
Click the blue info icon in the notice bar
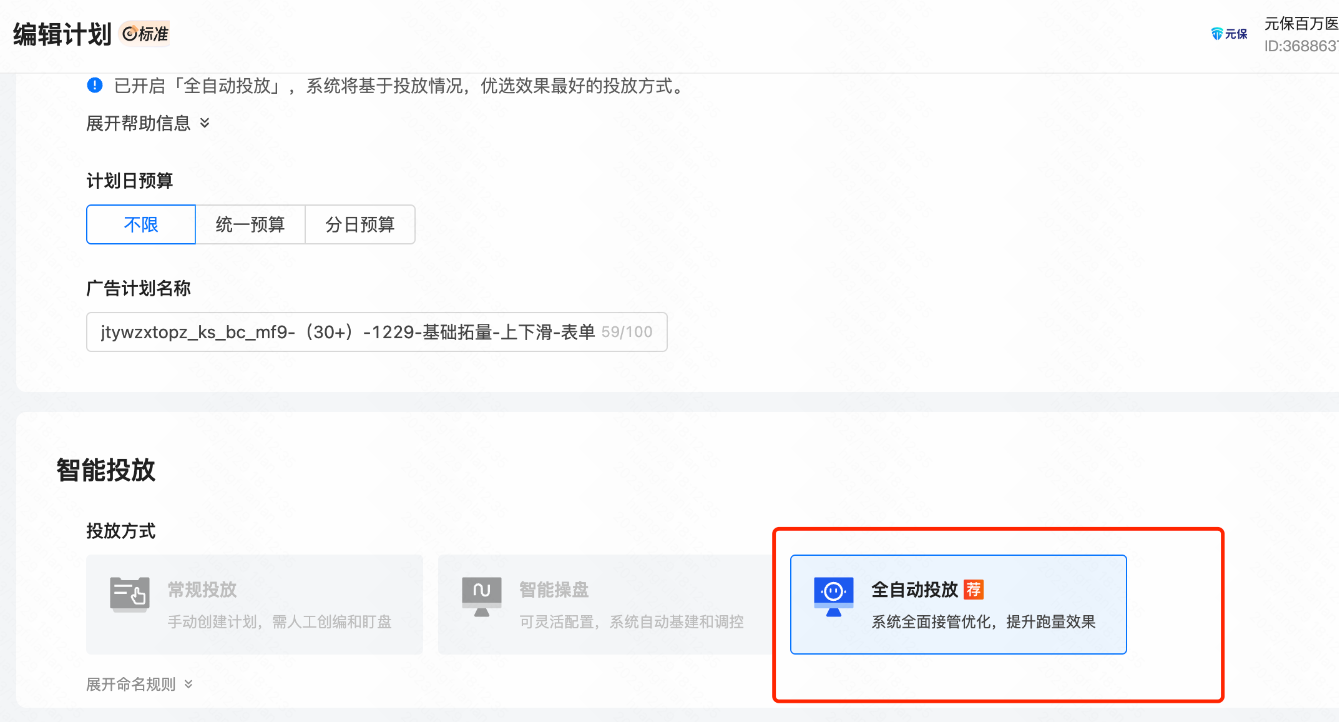point(95,85)
